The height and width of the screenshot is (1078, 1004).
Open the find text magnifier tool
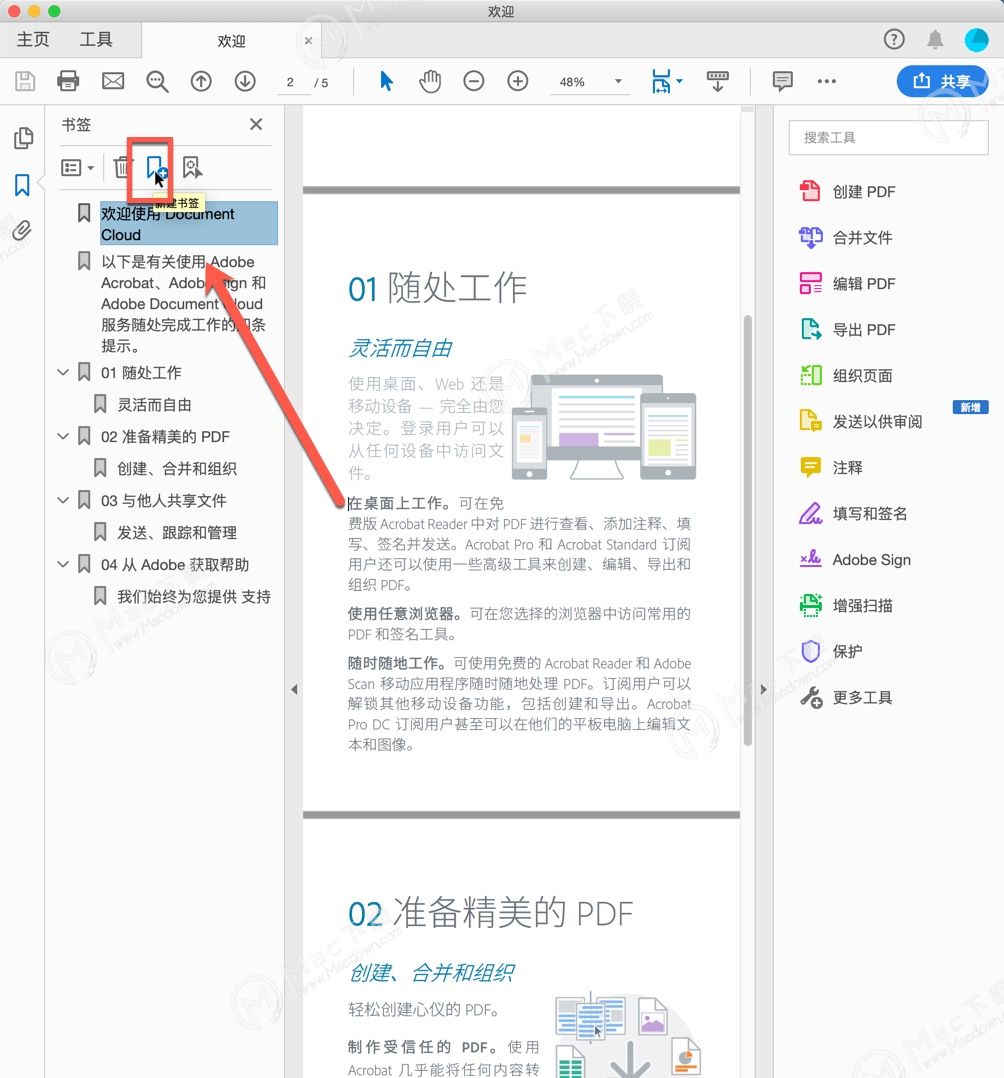pyautogui.click(x=157, y=82)
